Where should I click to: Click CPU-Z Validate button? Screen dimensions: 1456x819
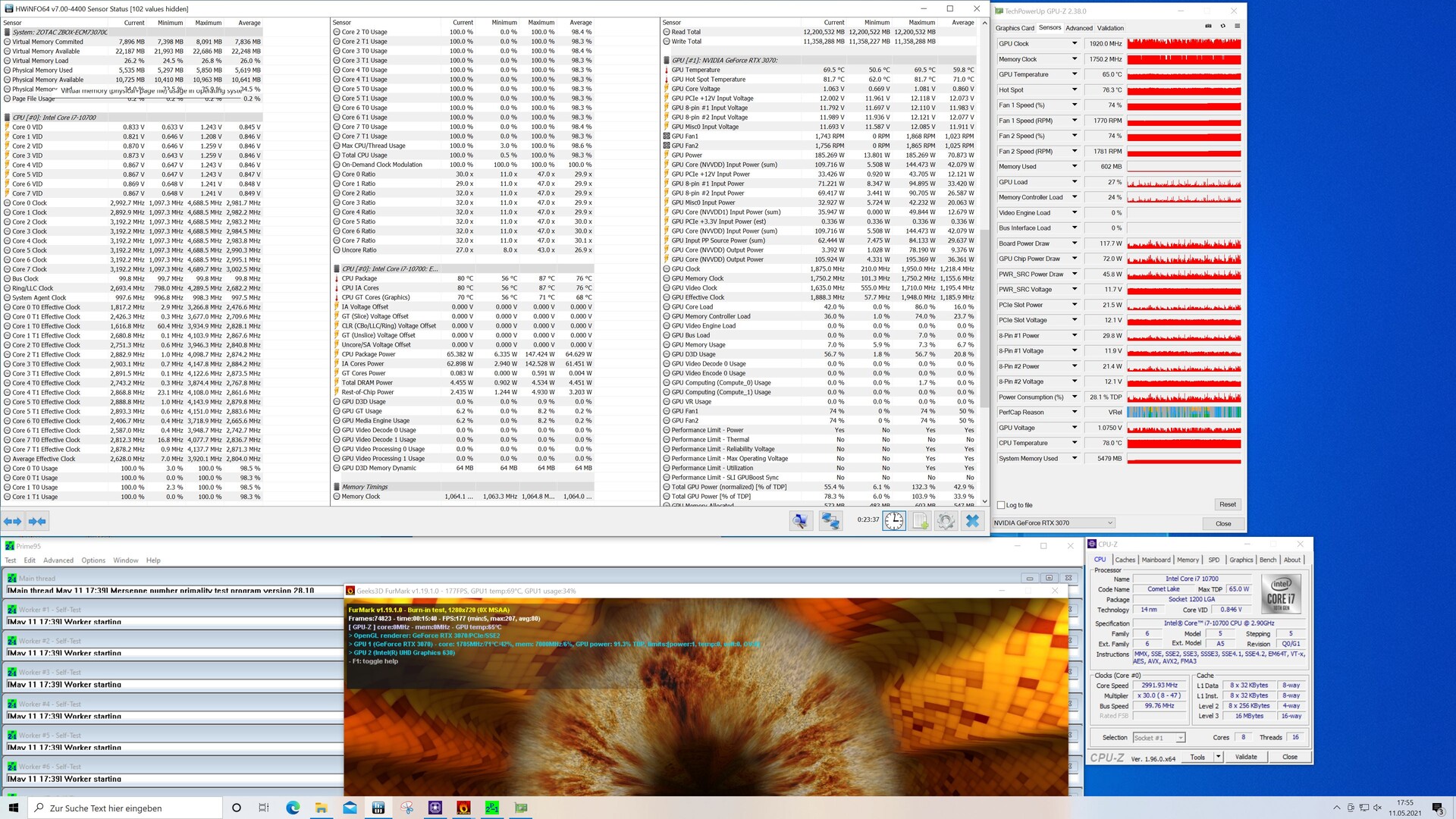tap(1246, 757)
